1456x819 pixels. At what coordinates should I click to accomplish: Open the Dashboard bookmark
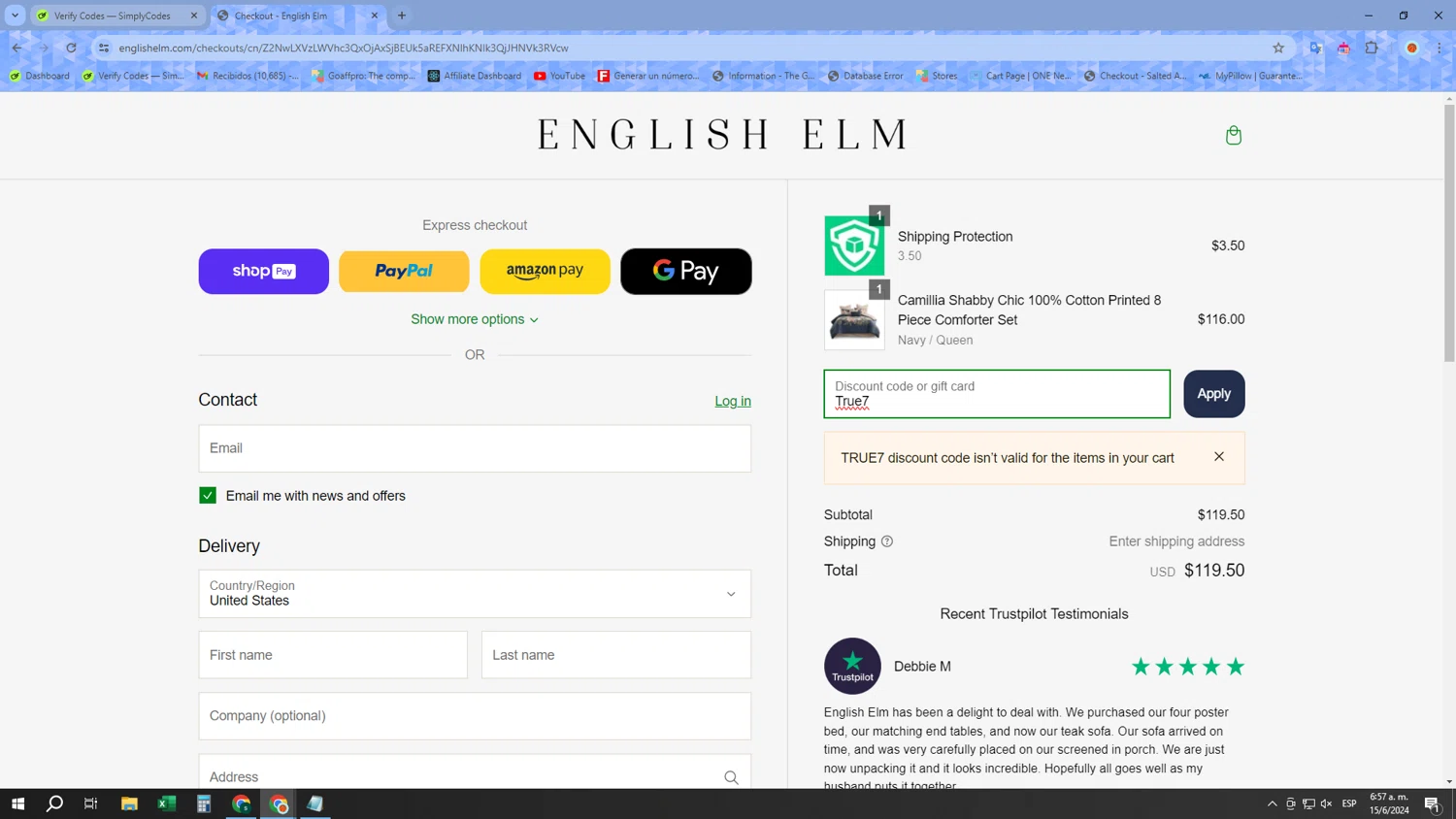[x=39, y=76]
